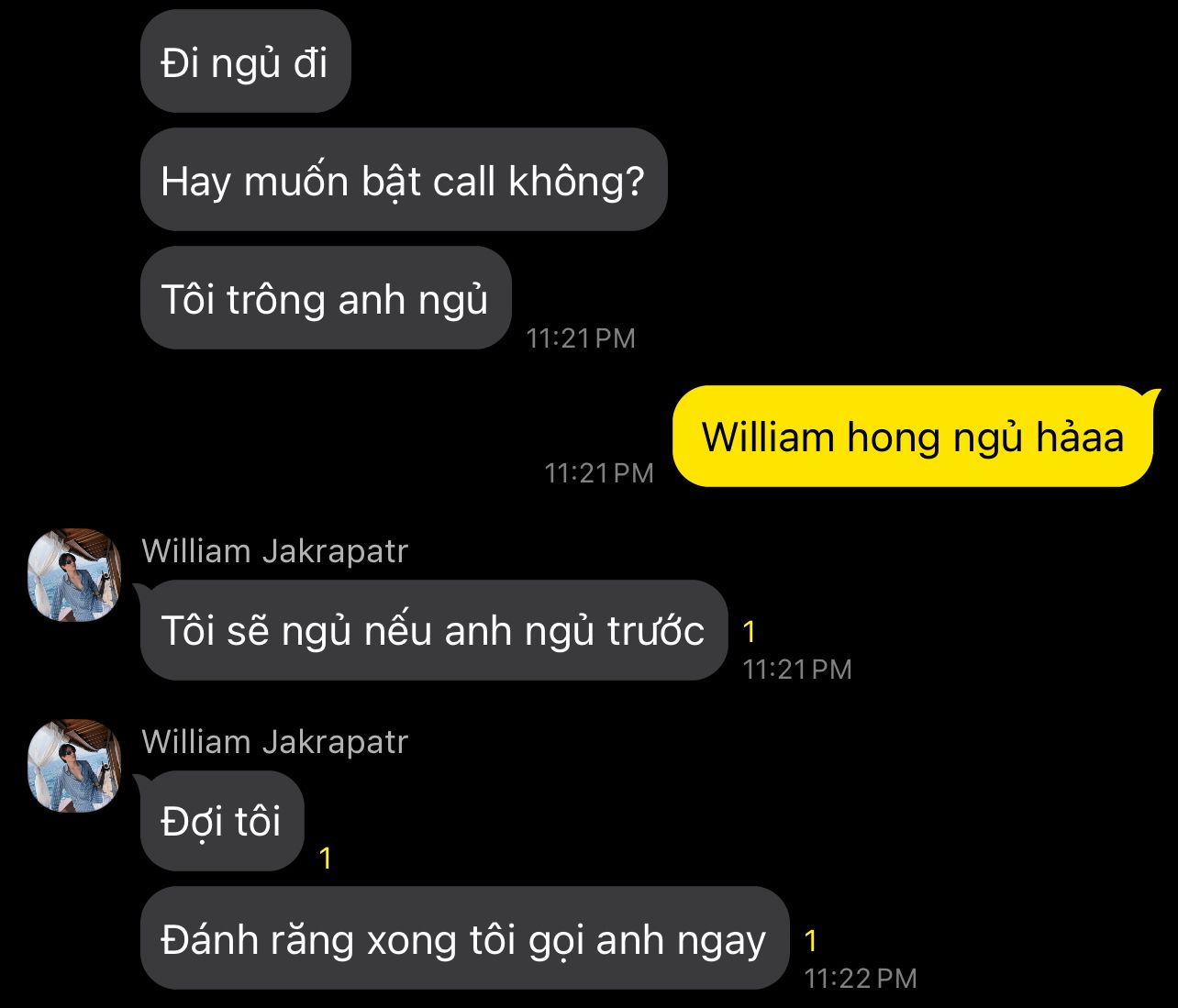Select the "Đợi tôi" message bubble
This screenshot has height=1008, width=1178.
(x=221, y=821)
